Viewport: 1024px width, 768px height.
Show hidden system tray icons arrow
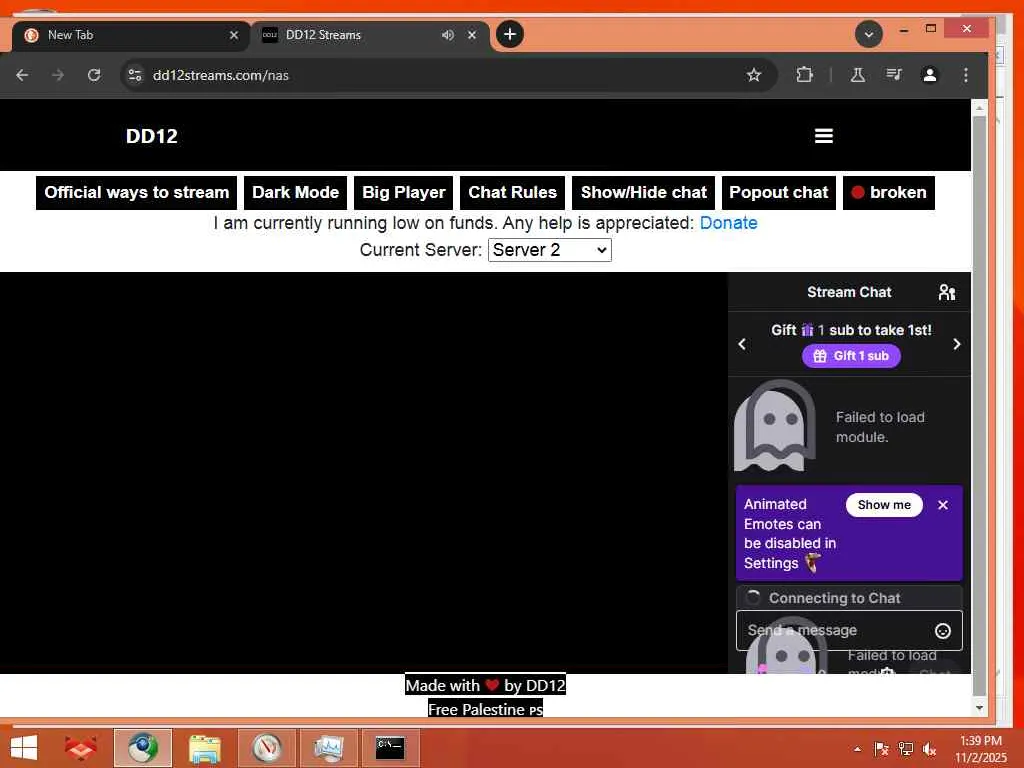coord(857,749)
